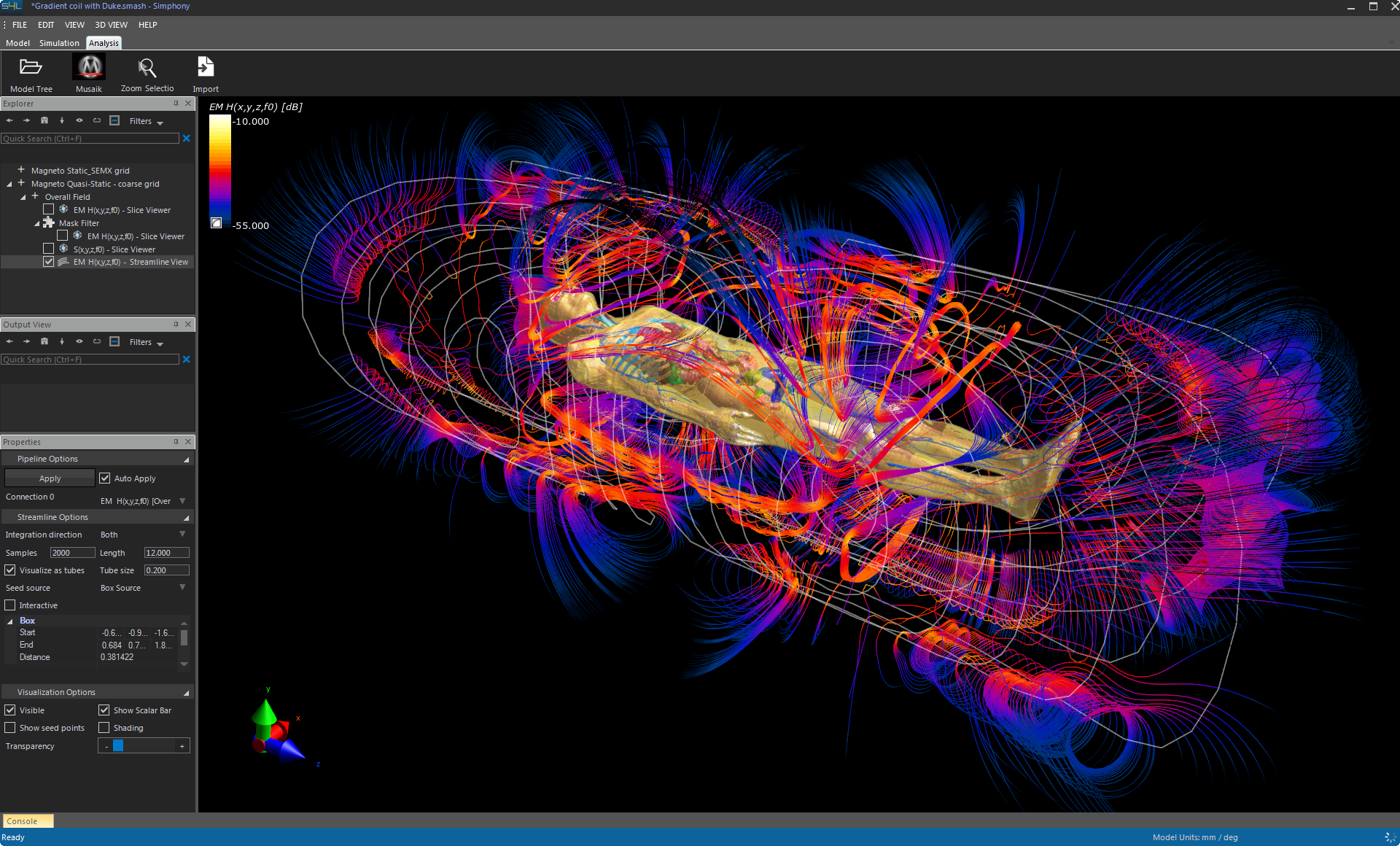Click the Apply button
This screenshot has width=1400, height=846.
coord(50,478)
